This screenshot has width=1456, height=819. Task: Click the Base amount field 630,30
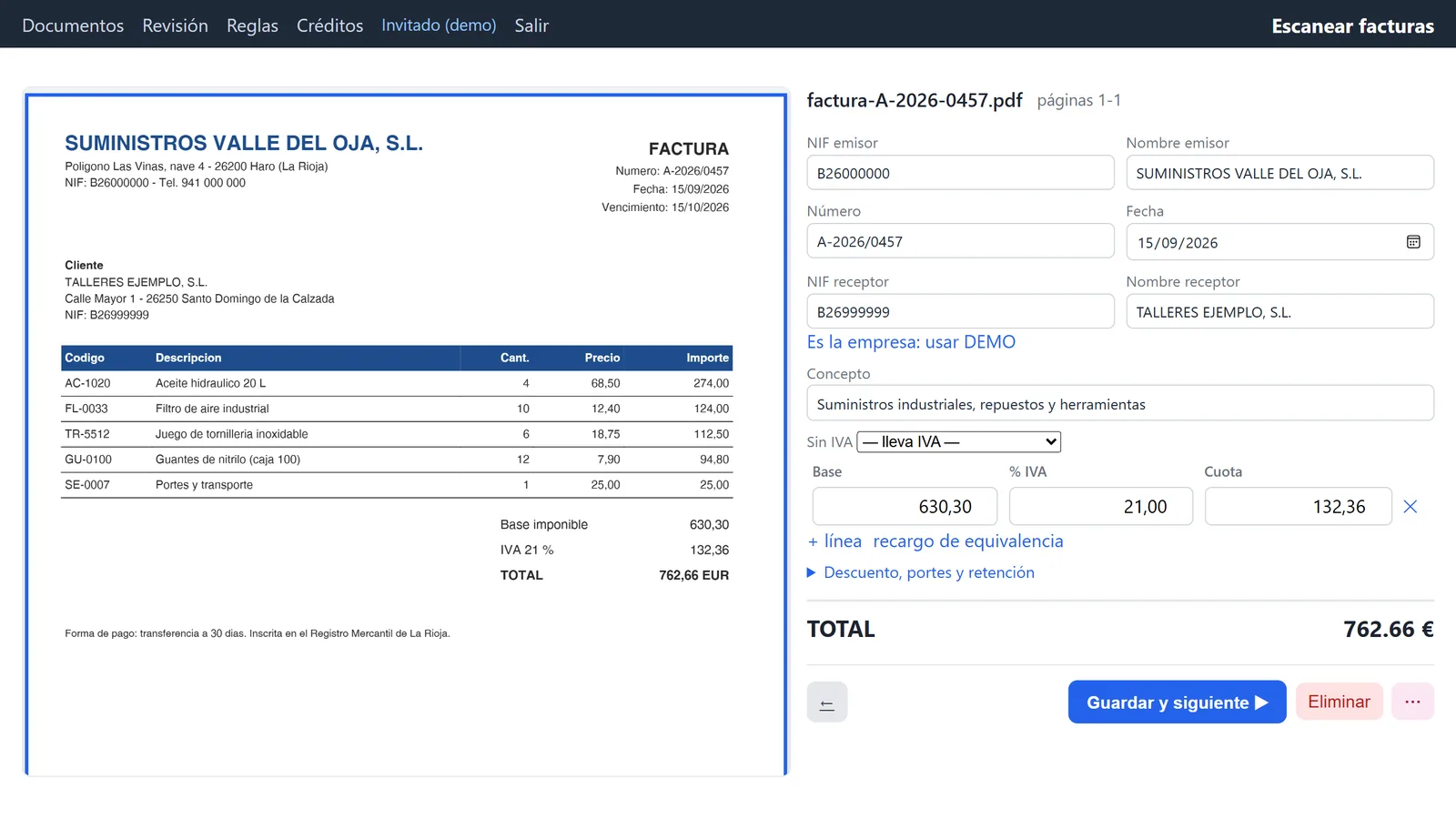905,506
